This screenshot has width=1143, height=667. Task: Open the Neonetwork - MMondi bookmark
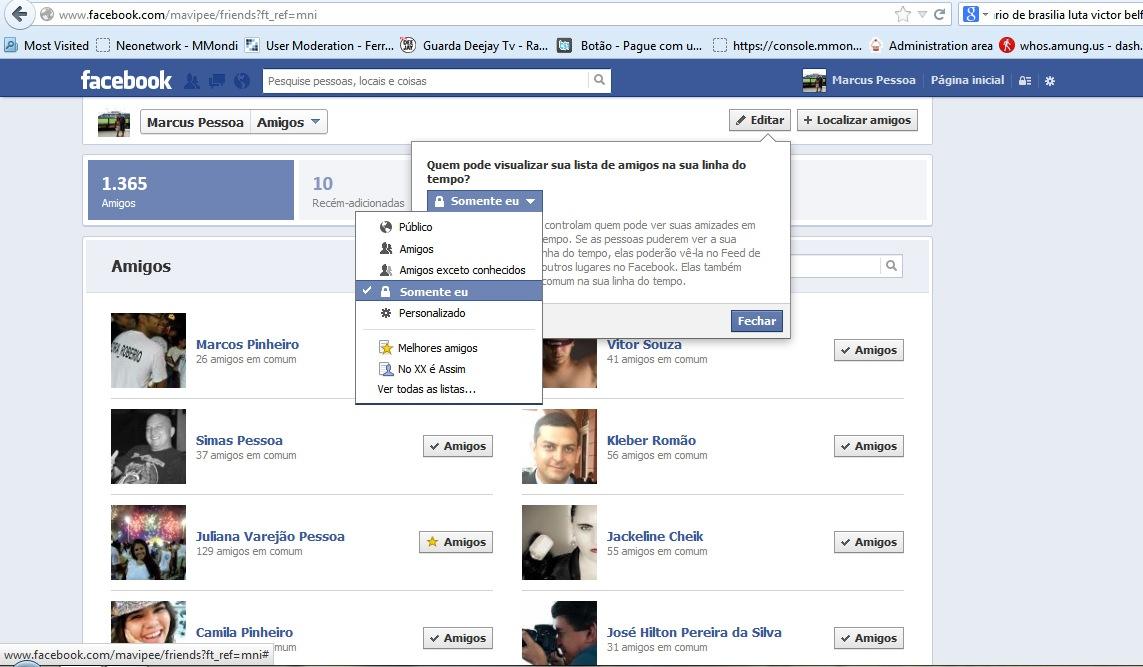point(167,45)
